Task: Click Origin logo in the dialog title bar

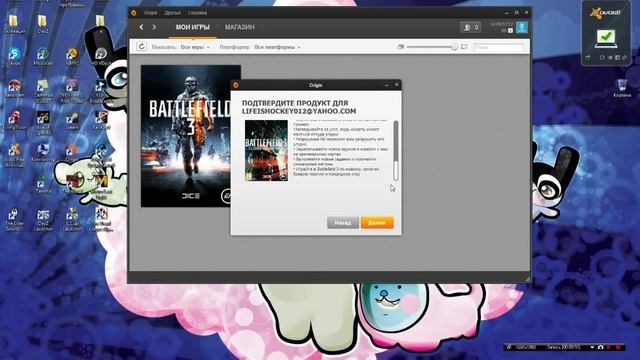Action: [236, 85]
